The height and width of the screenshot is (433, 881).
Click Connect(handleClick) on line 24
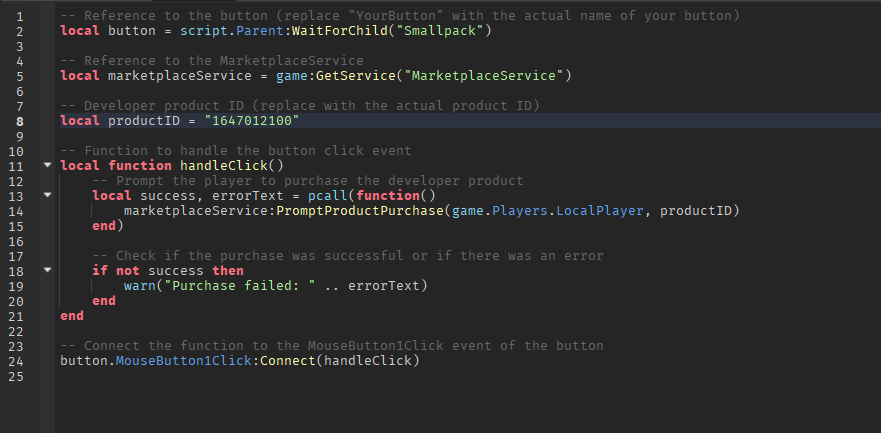[x=340, y=361]
